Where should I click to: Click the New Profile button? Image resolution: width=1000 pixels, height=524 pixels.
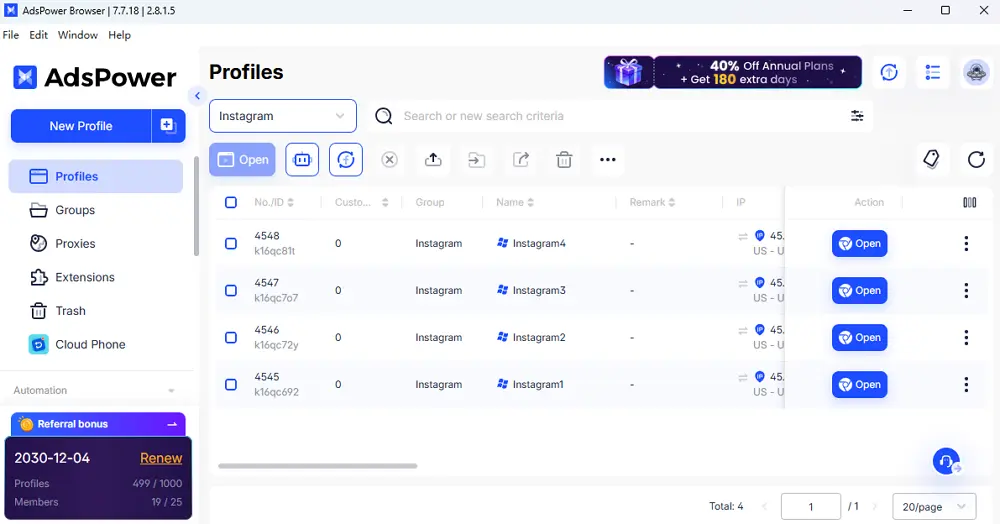point(81,126)
